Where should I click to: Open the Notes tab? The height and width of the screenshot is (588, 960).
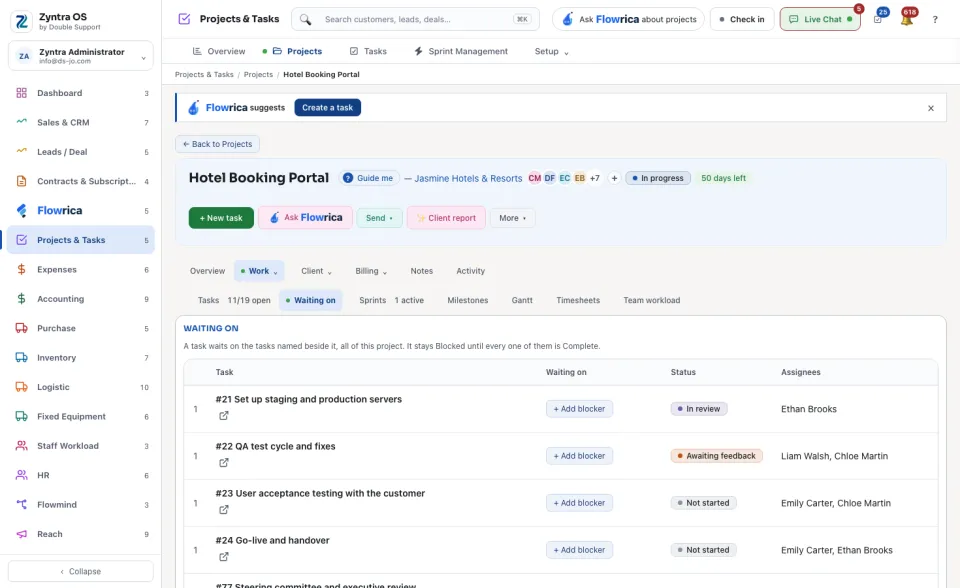point(421,271)
